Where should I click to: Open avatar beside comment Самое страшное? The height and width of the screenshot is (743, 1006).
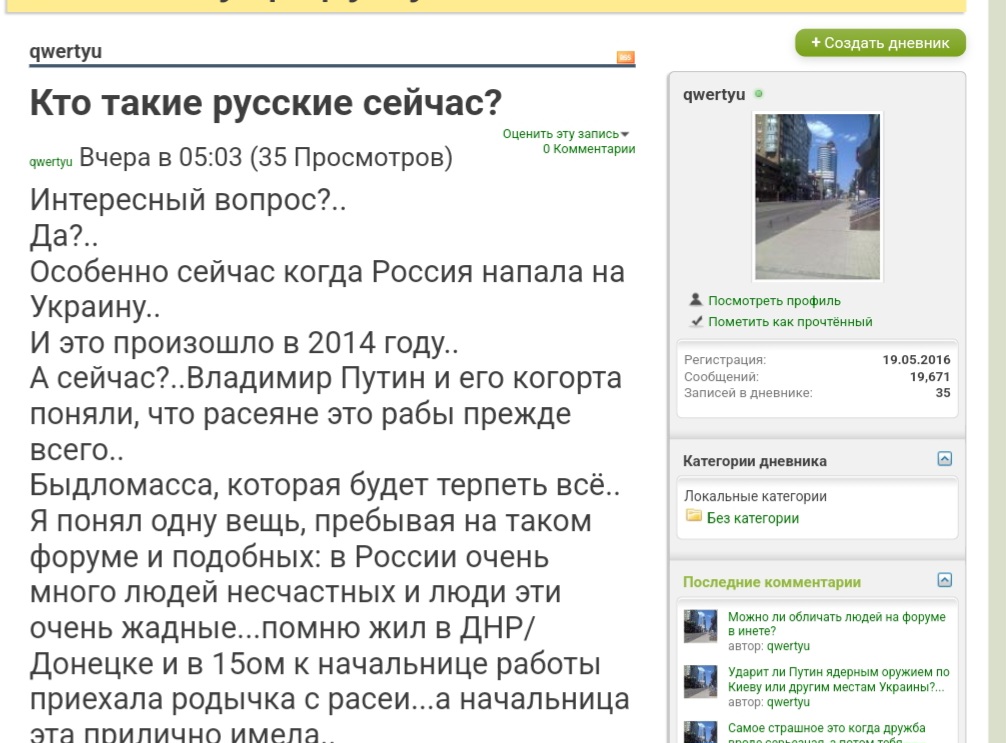pos(700,732)
